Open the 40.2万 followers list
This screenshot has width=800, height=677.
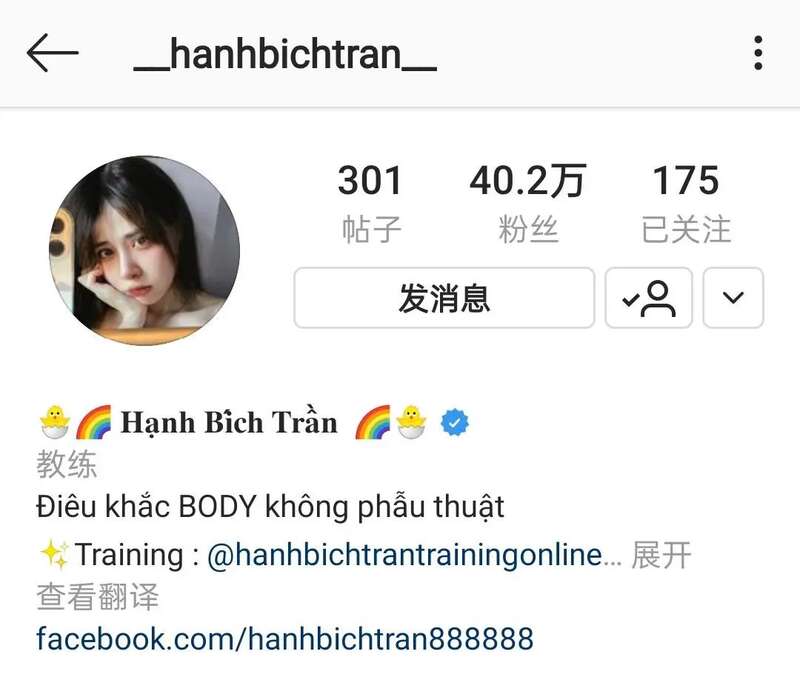click(528, 203)
